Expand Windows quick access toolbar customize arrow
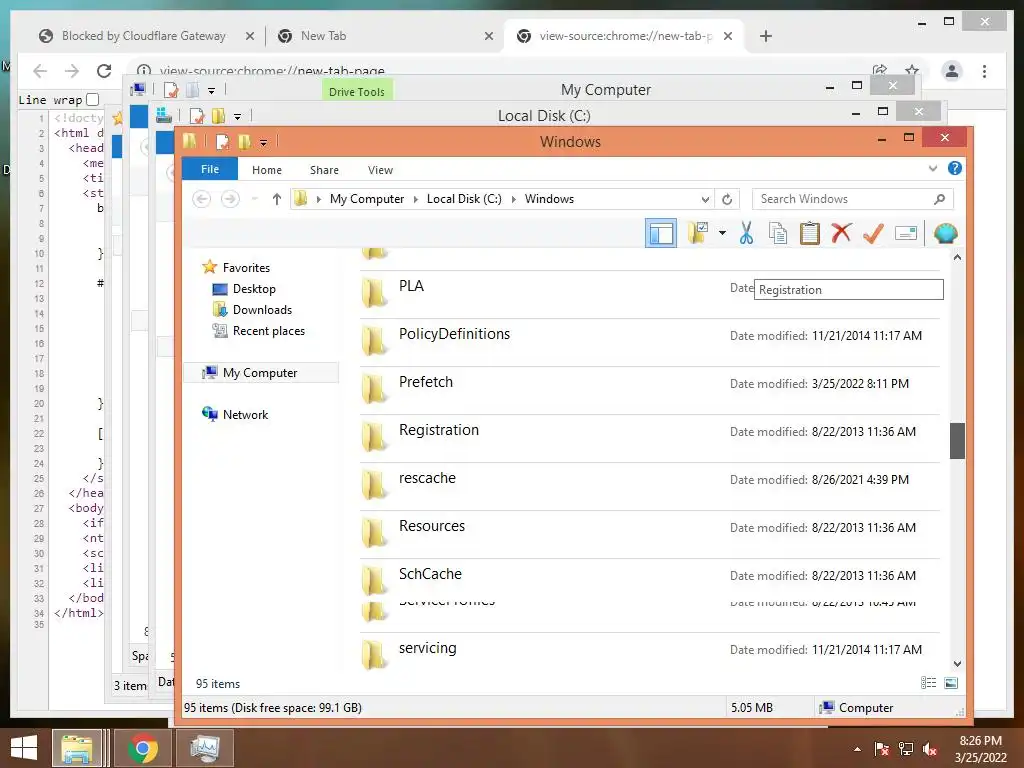This screenshot has height=768, width=1024. 263,142
